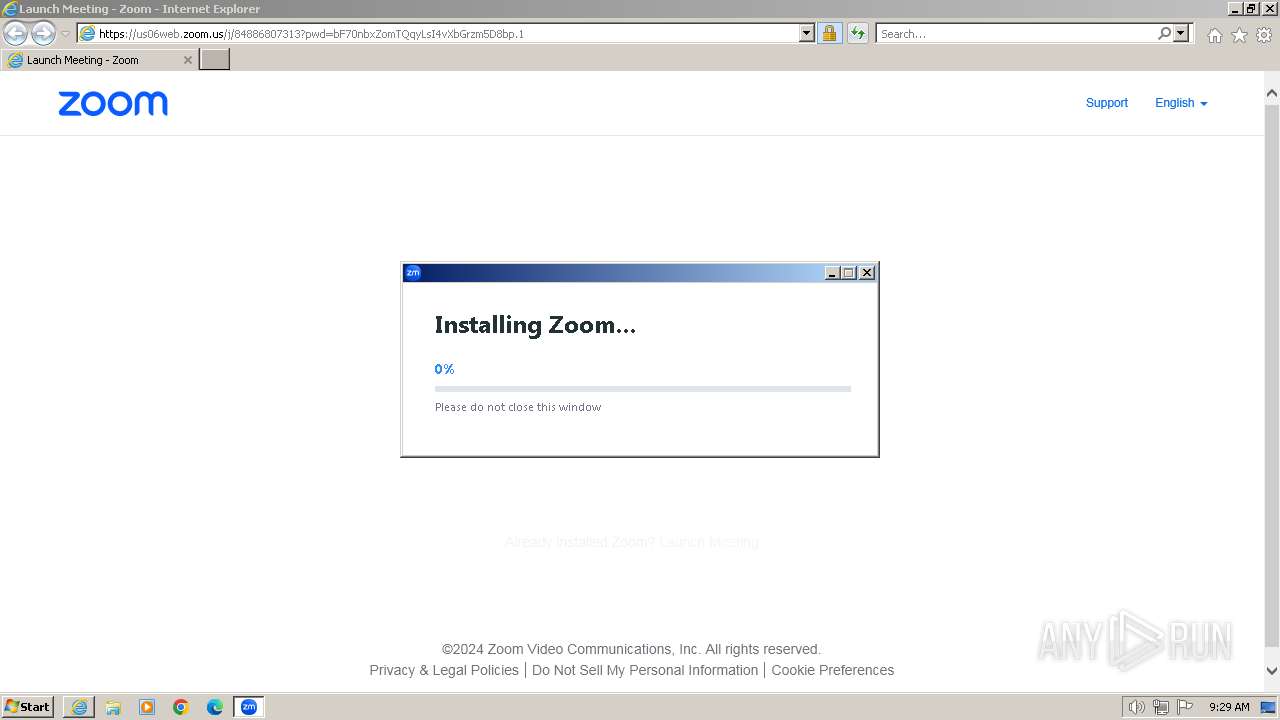Open Action Center flag tray icon
Image resolution: width=1280 pixels, height=720 pixels.
coord(1185,707)
